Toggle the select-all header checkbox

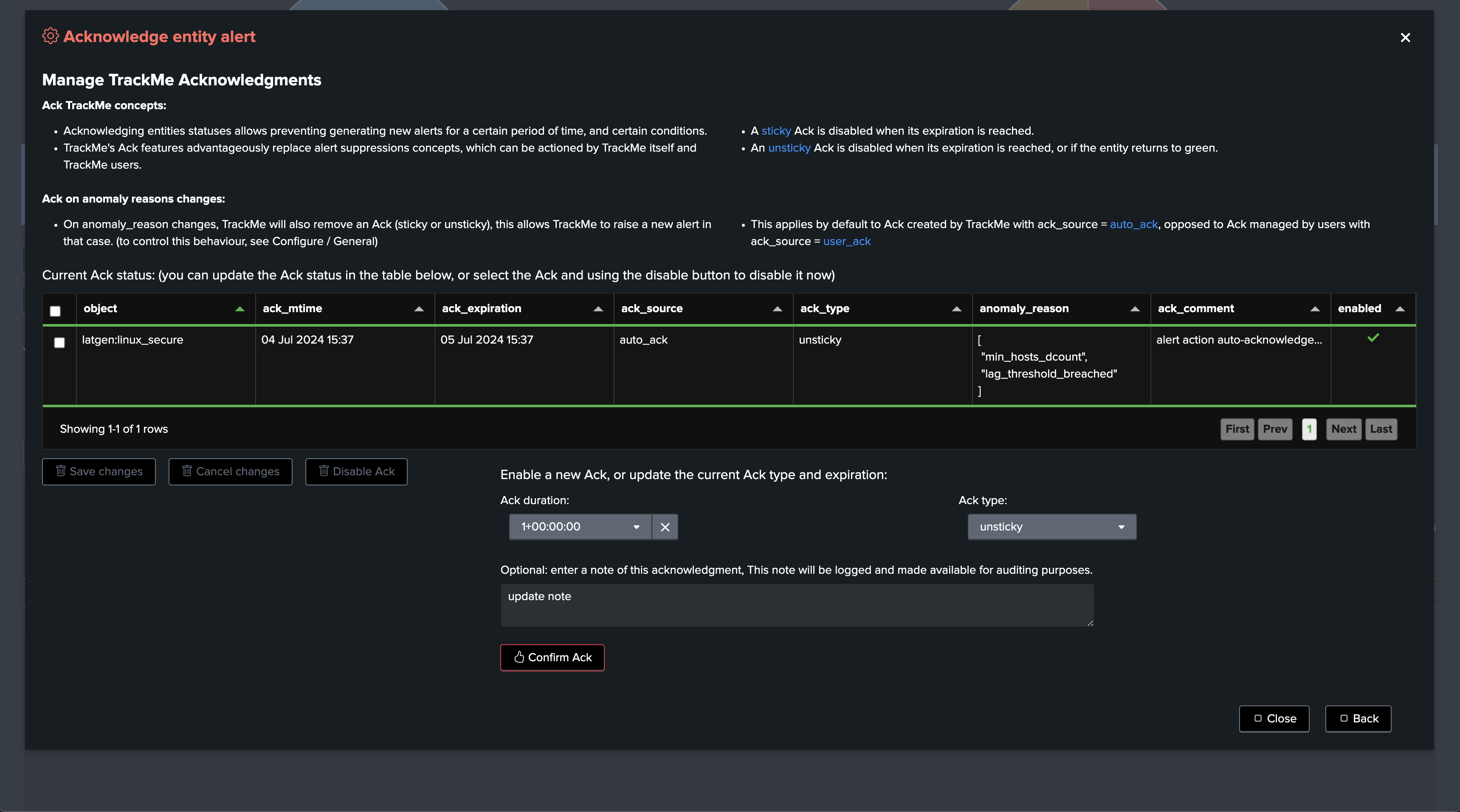click(55, 310)
